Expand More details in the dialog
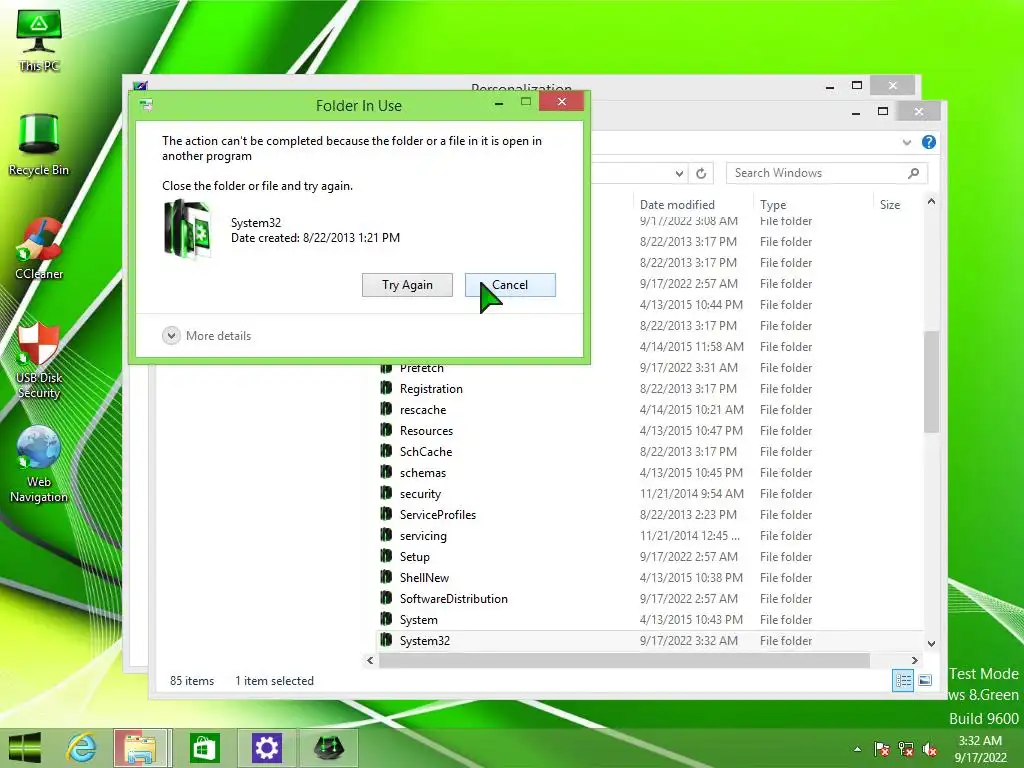The image size is (1024, 768). tap(206, 336)
